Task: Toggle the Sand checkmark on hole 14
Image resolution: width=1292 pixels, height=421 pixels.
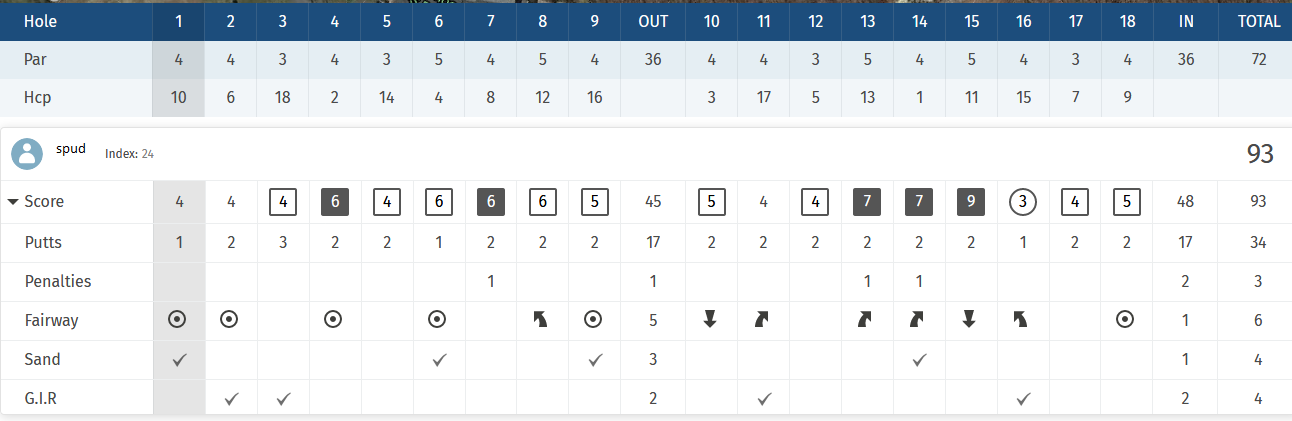Action: click(x=918, y=359)
